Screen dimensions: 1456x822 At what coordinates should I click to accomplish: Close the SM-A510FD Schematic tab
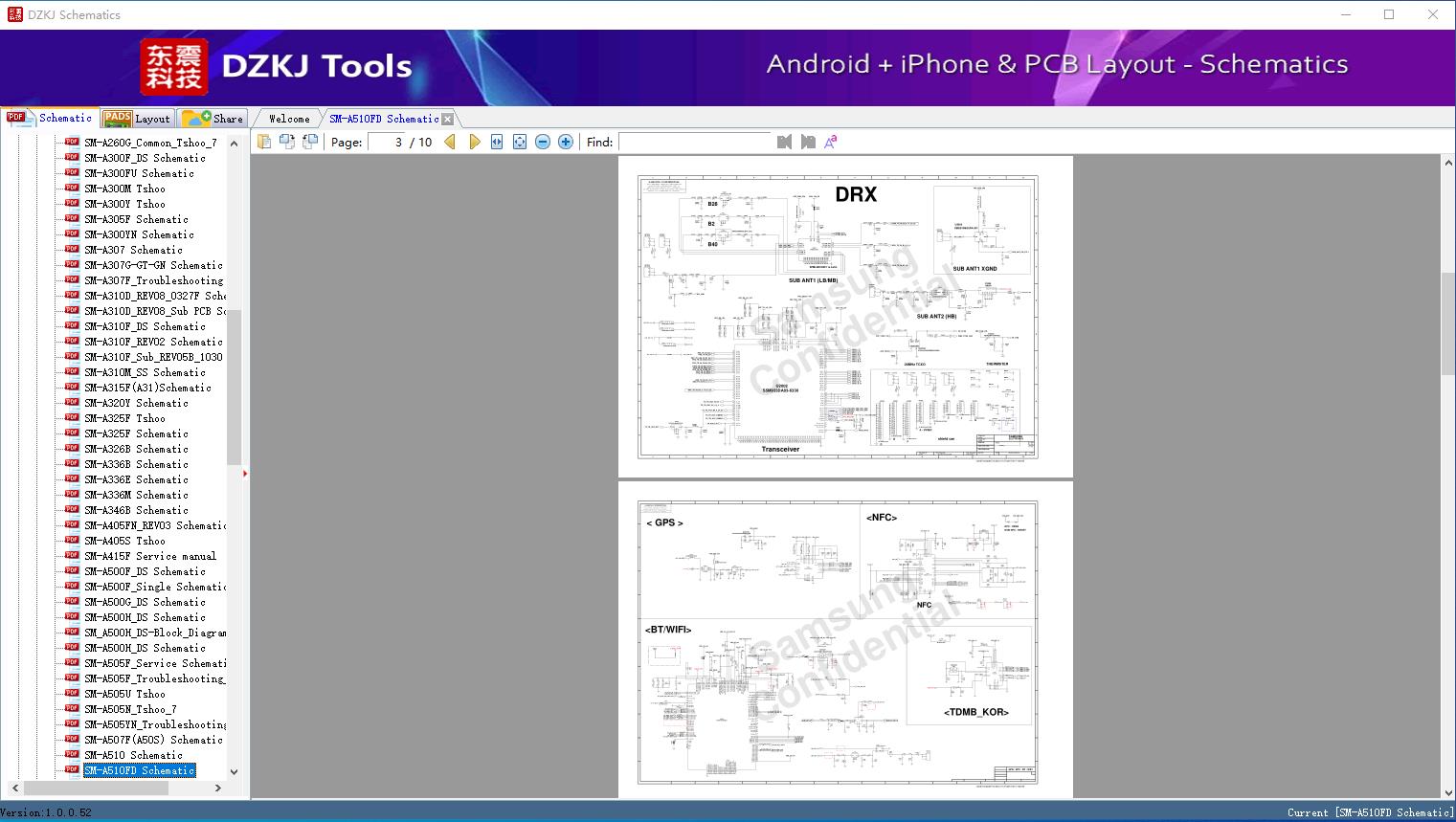[x=447, y=120]
